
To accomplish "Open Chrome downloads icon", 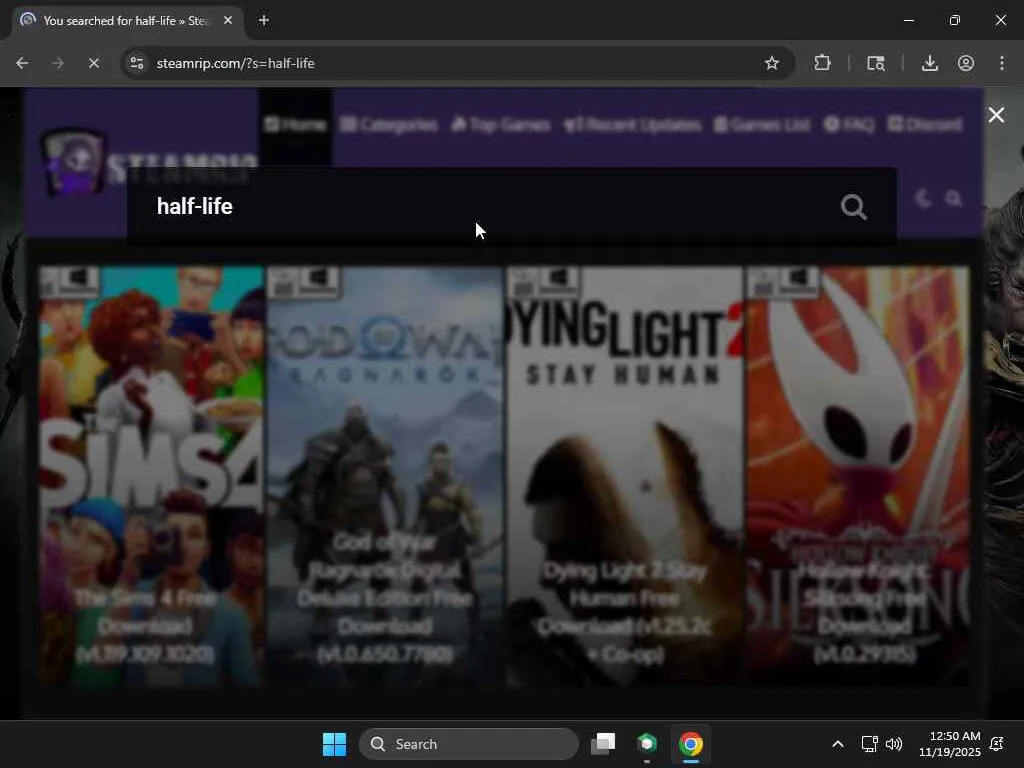I will click(929, 63).
